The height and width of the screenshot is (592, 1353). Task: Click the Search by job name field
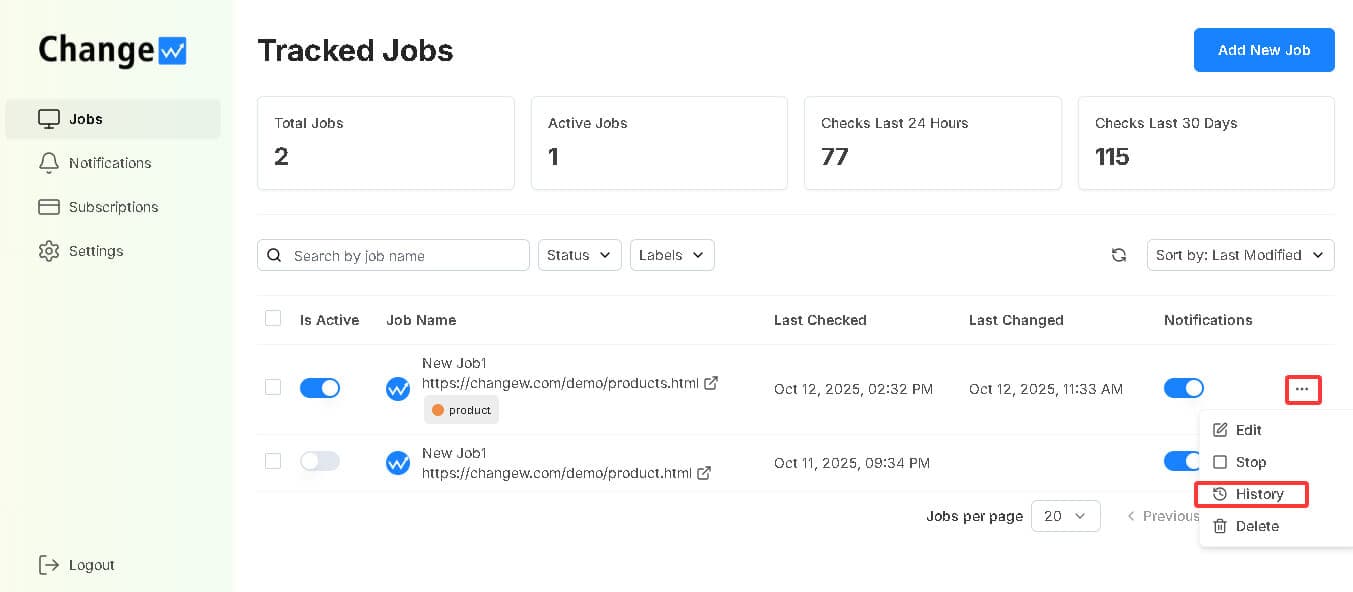pos(405,256)
